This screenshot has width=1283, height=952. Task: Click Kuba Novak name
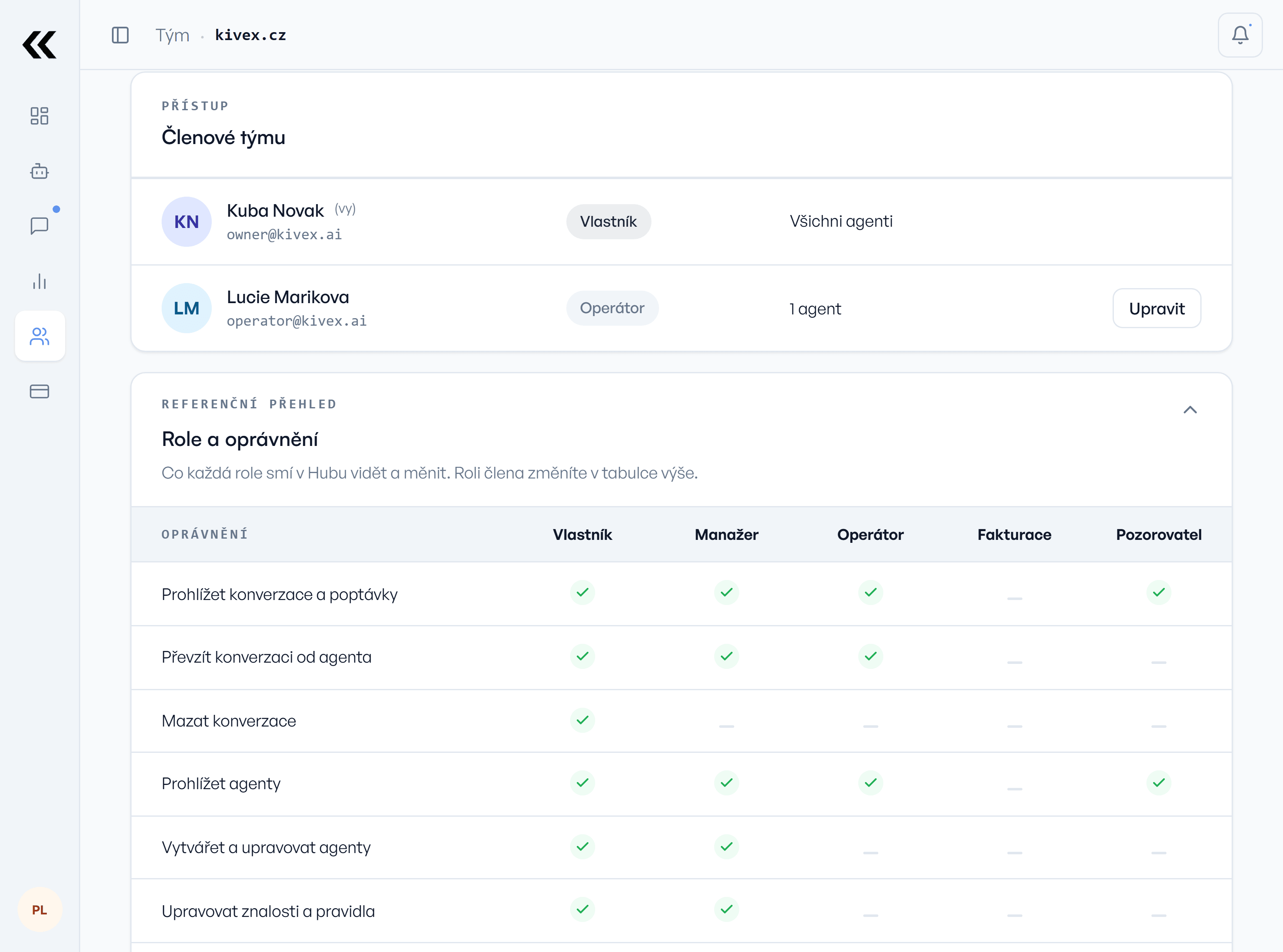click(275, 210)
